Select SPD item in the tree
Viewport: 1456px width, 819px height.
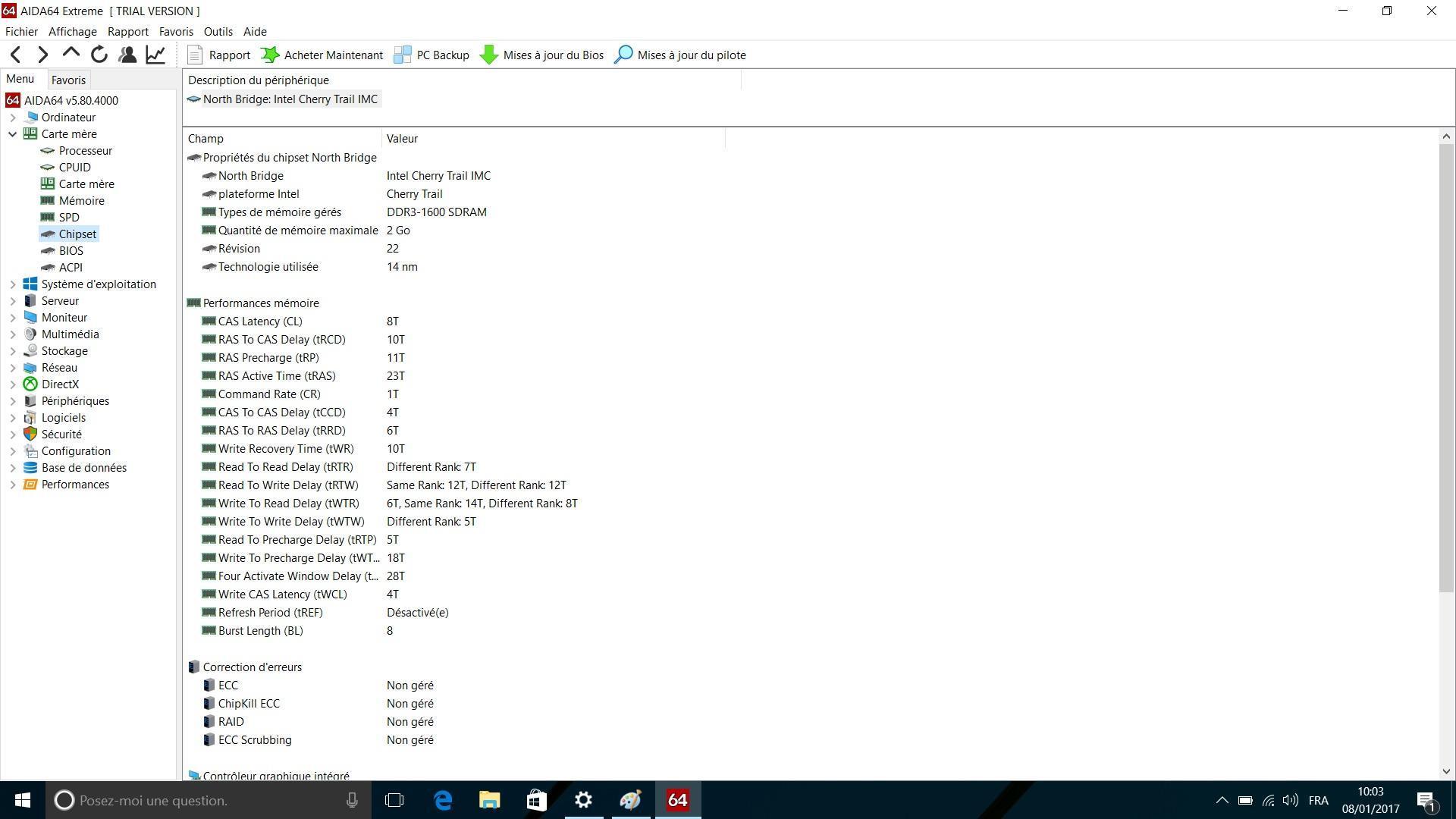pyautogui.click(x=69, y=218)
